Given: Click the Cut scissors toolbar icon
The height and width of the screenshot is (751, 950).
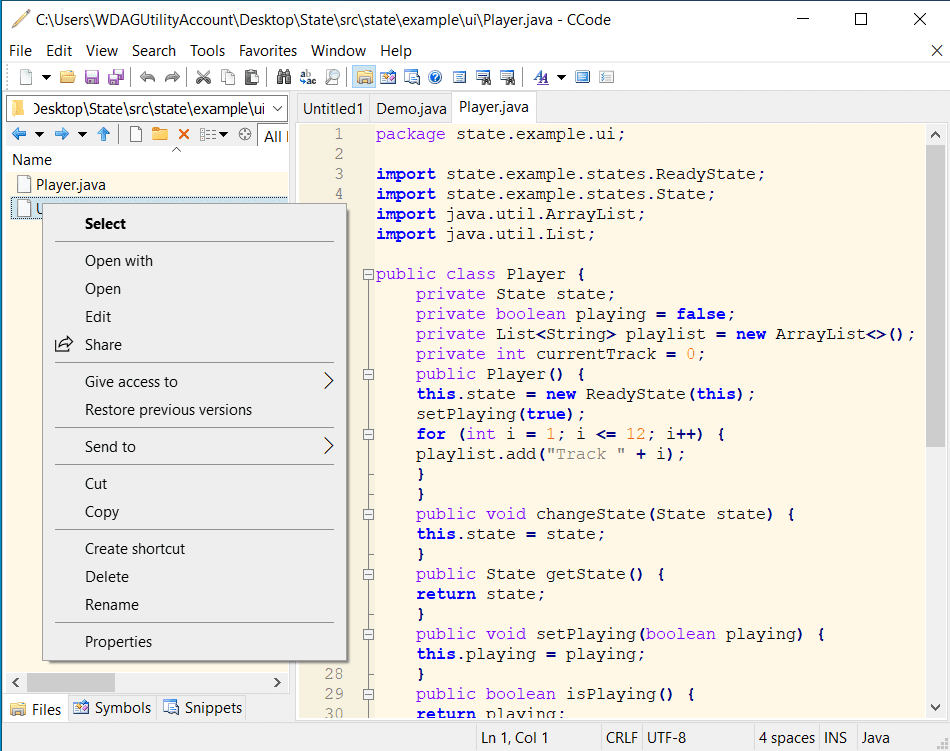Looking at the screenshot, I should pyautogui.click(x=203, y=77).
